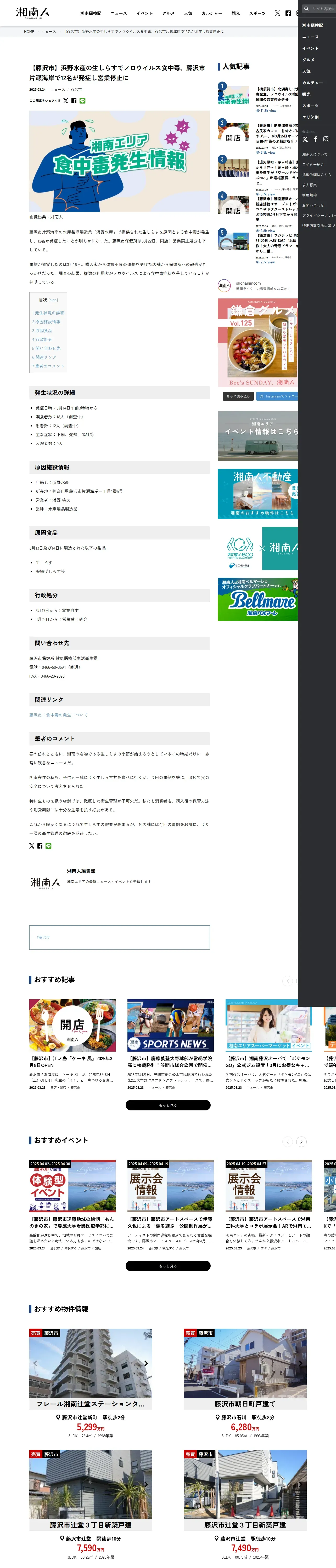336x1568 pixels.
Task: Select エリア別 in the dark side menu
Action: (310, 118)
